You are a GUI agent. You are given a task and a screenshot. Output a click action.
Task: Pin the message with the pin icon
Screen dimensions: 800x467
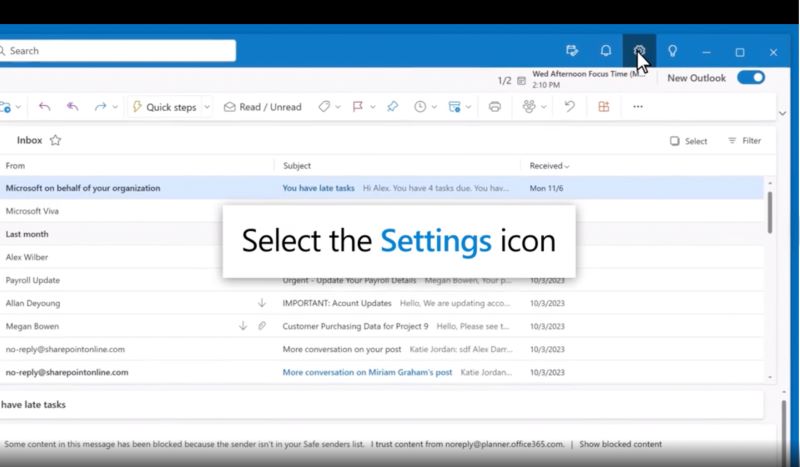pyautogui.click(x=393, y=107)
